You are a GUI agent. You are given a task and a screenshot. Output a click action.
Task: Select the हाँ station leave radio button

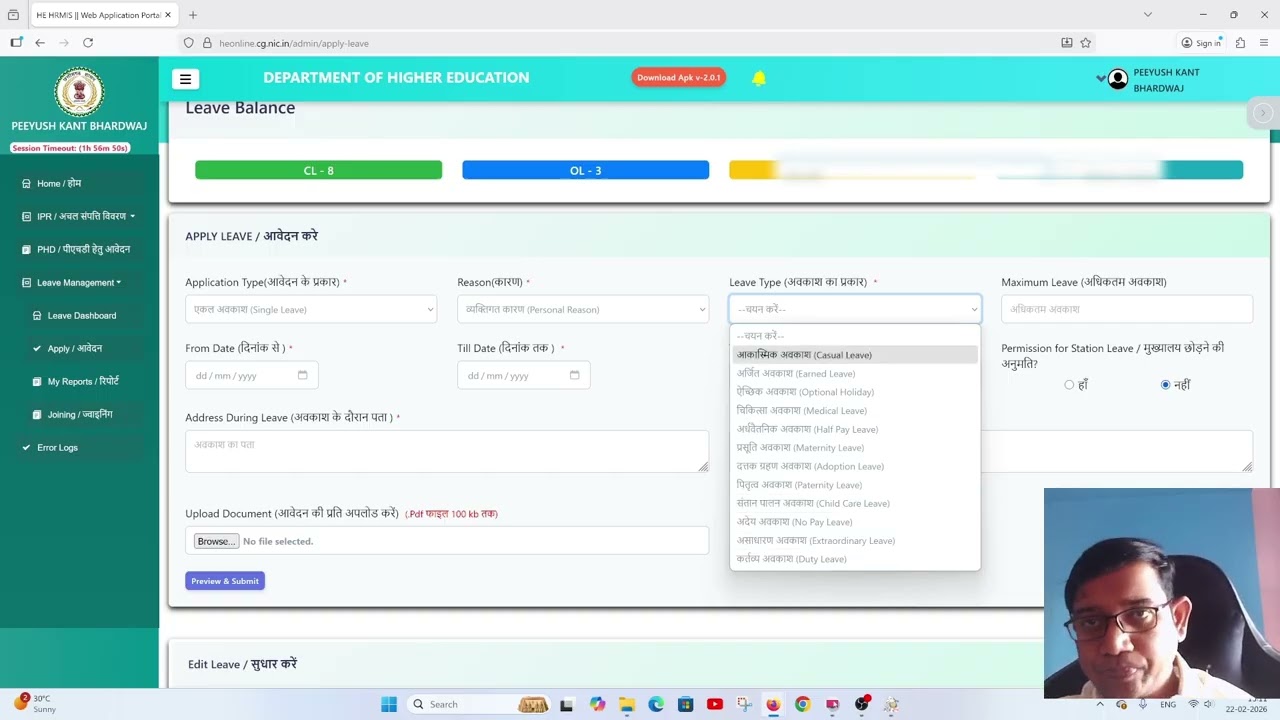click(1069, 385)
